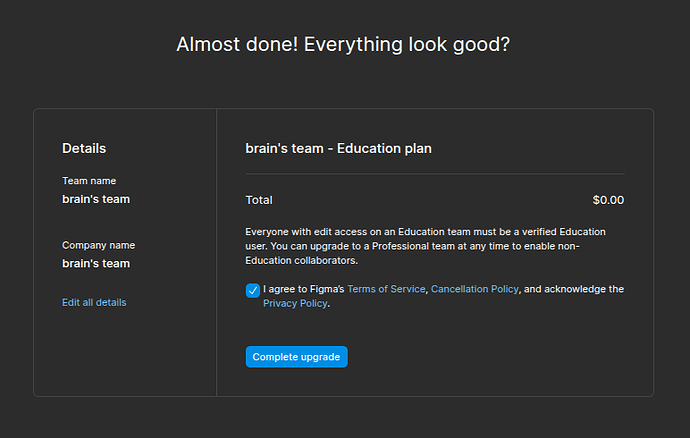The height and width of the screenshot is (438, 690).
Task: Click the Team name label
Action: 89,181
